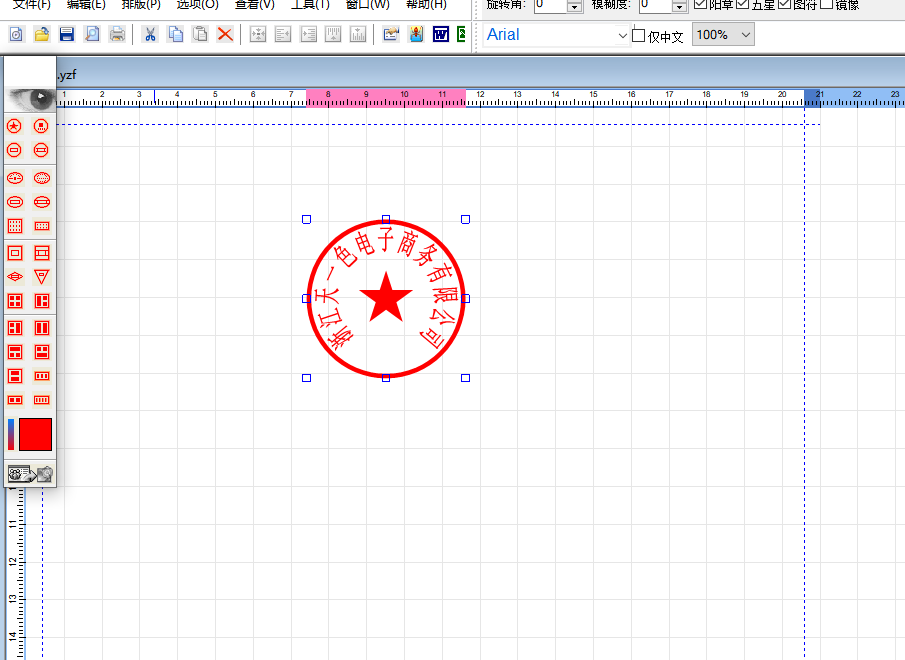Enable the 镜像 mirror checkbox
The height and width of the screenshot is (660, 905).
coord(827,4)
